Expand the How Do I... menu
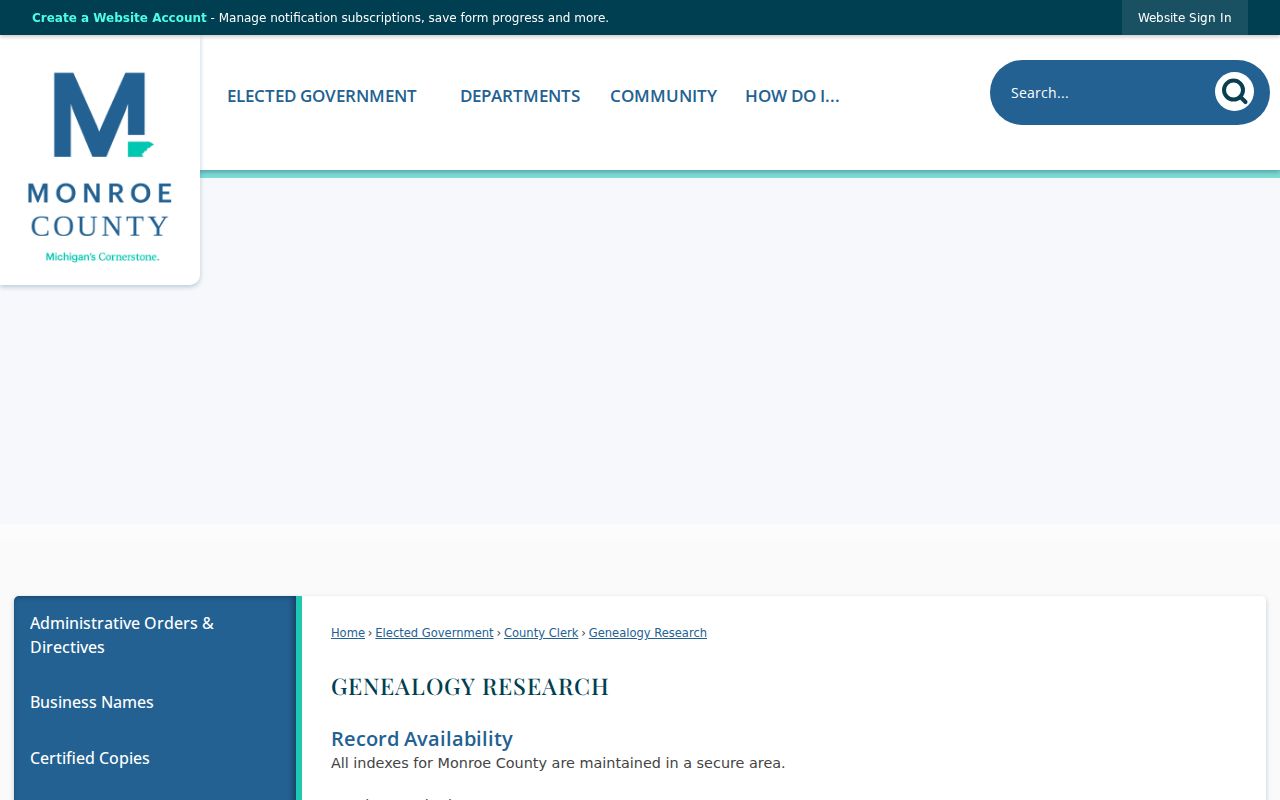This screenshot has height=800, width=1280. coord(792,96)
